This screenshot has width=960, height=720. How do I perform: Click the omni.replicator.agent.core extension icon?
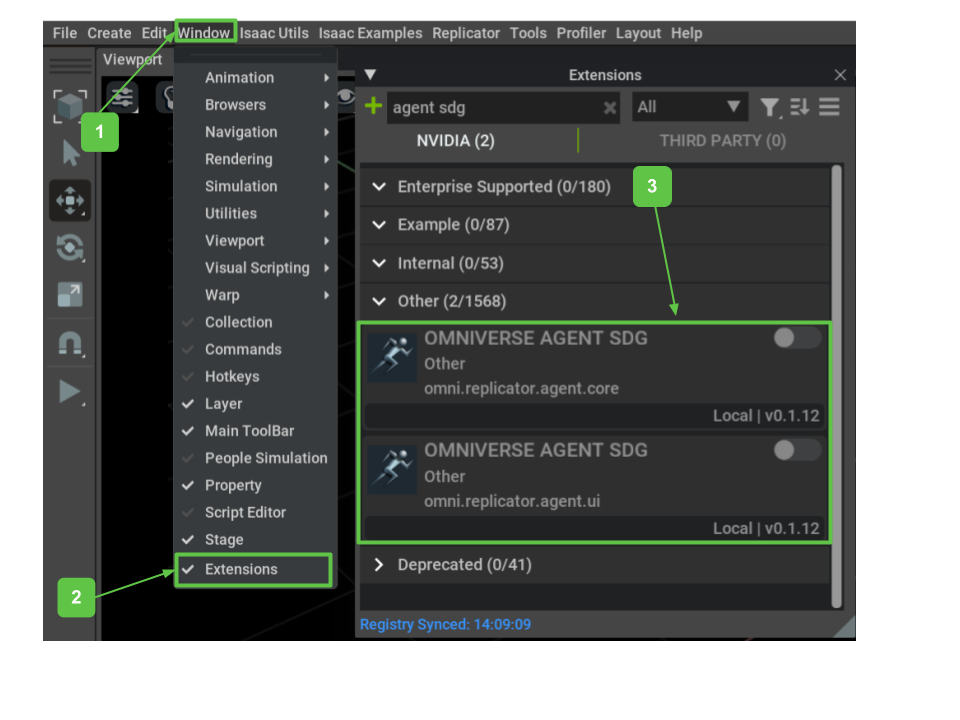(392, 356)
